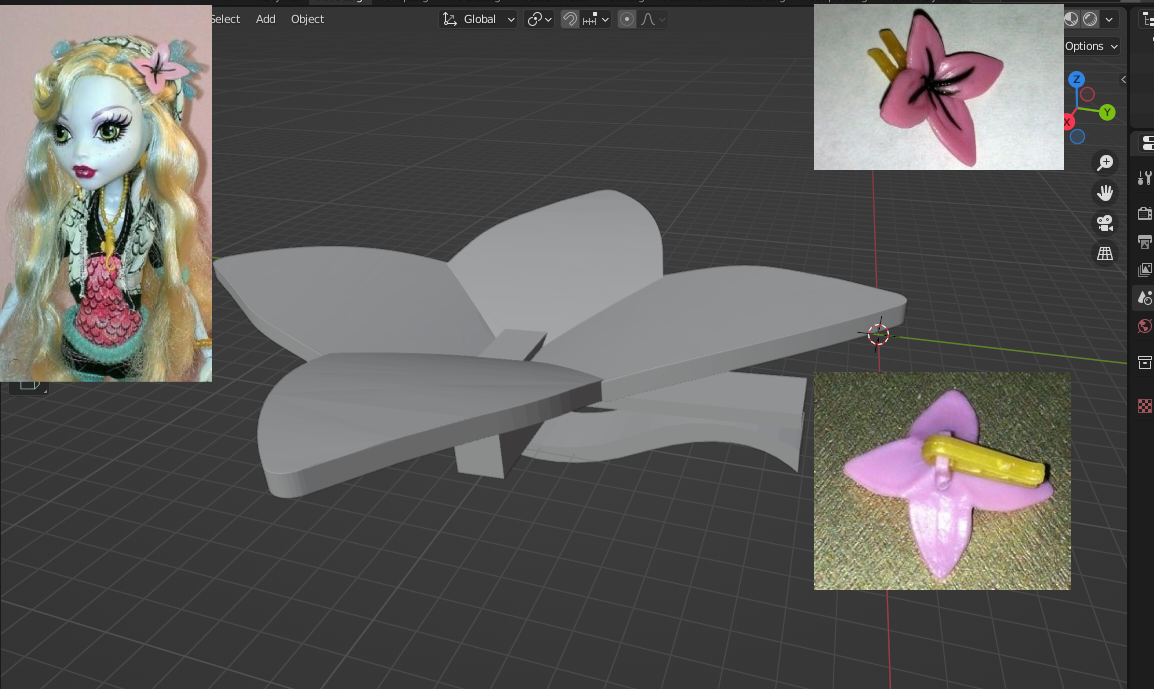
Task: Enable material preview viewport shading
Action: [1071, 19]
